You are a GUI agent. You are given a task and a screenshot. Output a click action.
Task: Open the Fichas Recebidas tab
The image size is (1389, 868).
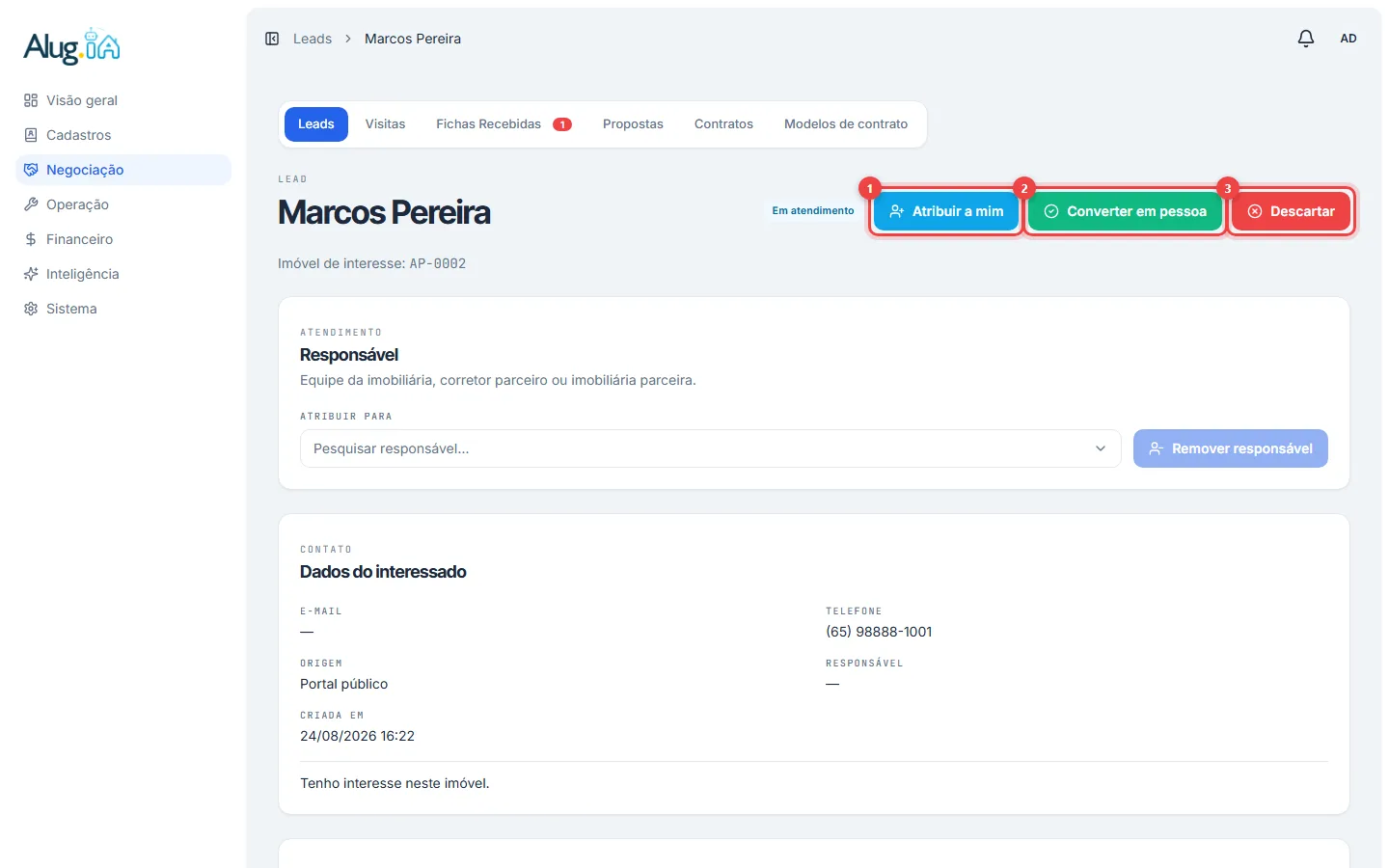(504, 124)
